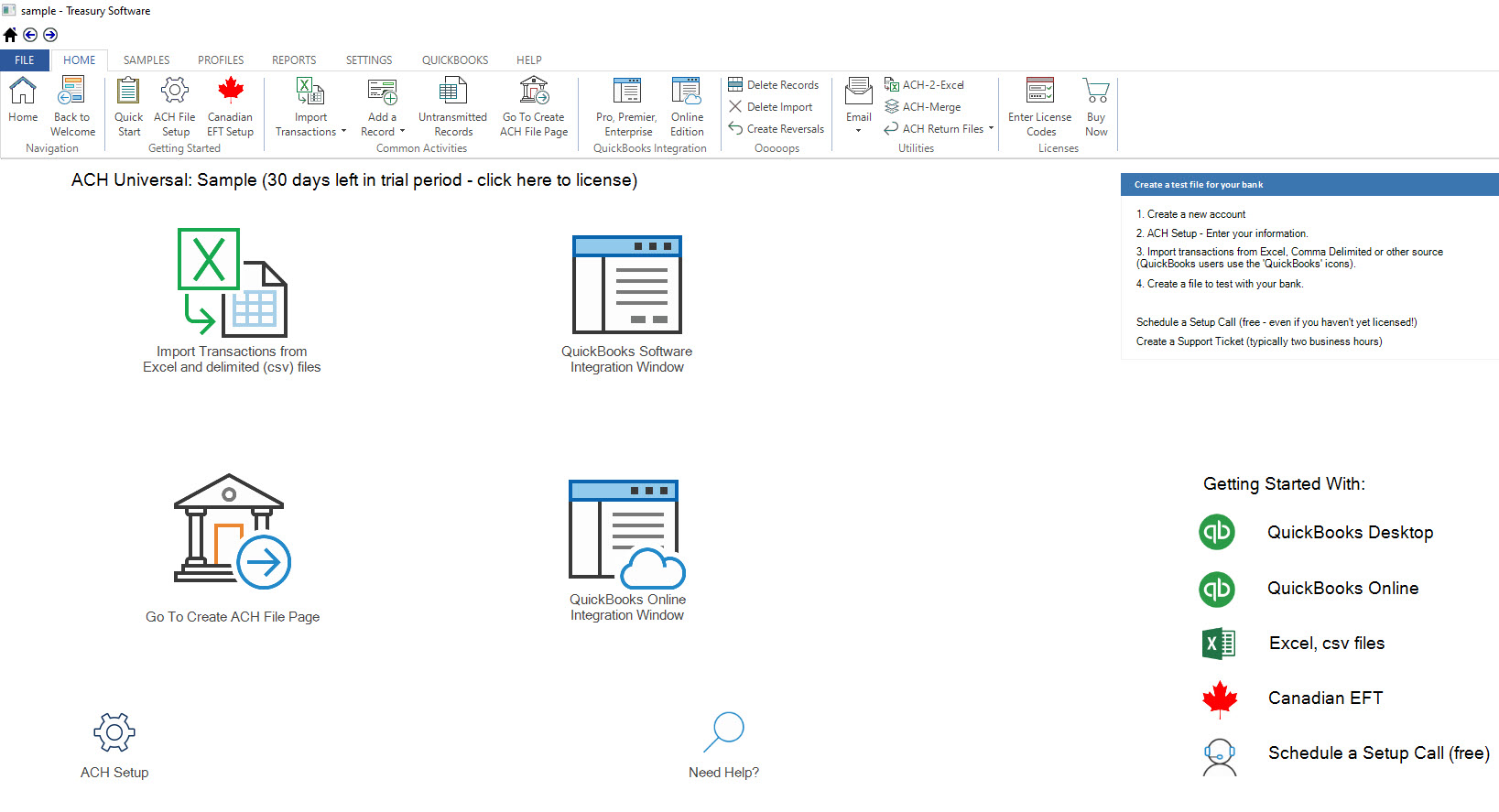Click the home icon in quick access bar

click(10, 35)
